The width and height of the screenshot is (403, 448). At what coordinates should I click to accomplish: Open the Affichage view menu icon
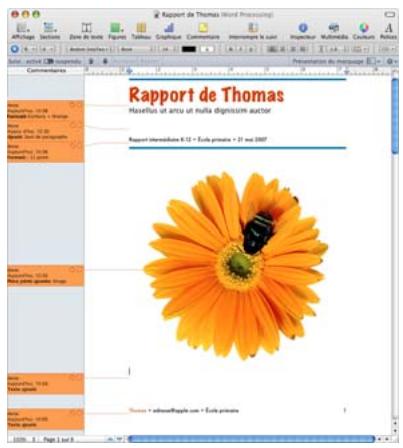point(23,28)
